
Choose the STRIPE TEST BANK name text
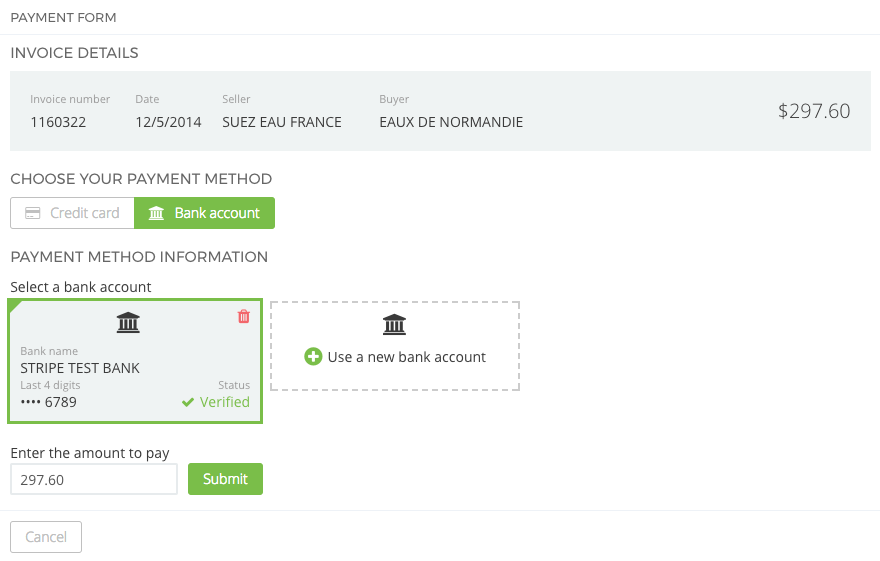point(80,368)
